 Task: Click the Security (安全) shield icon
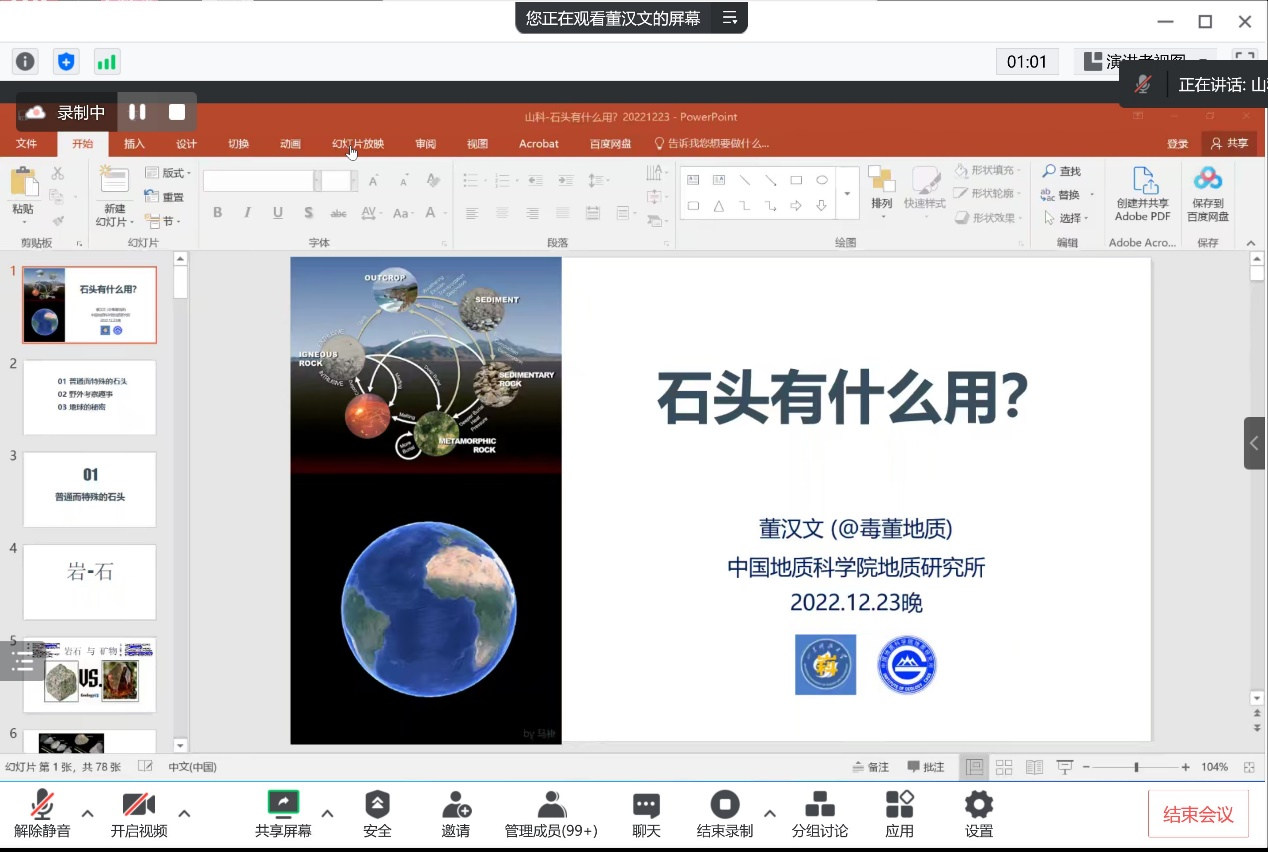(x=377, y=814)
